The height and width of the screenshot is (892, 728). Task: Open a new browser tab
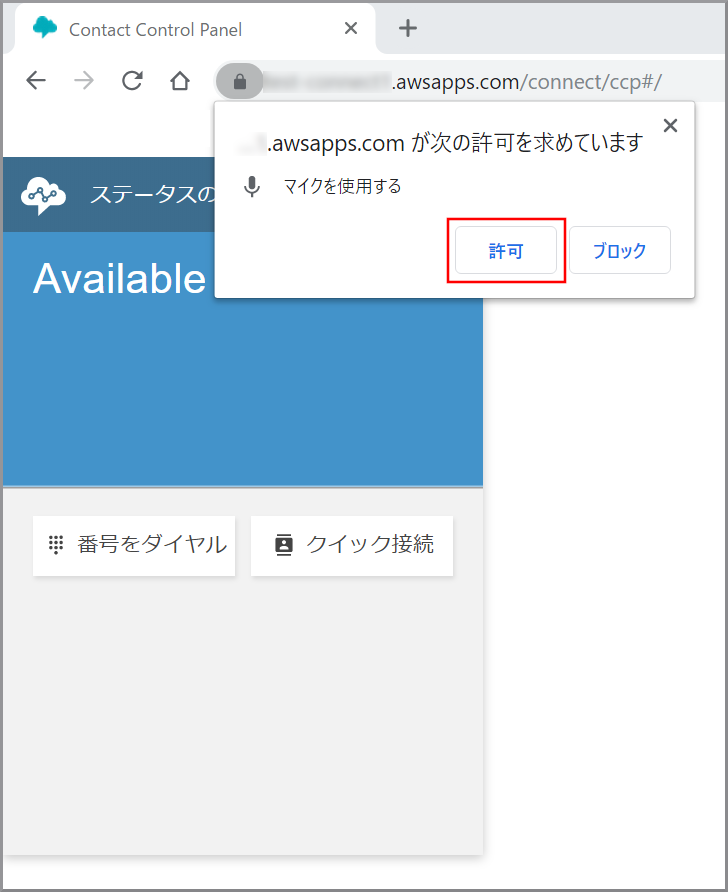pos(408,28)
